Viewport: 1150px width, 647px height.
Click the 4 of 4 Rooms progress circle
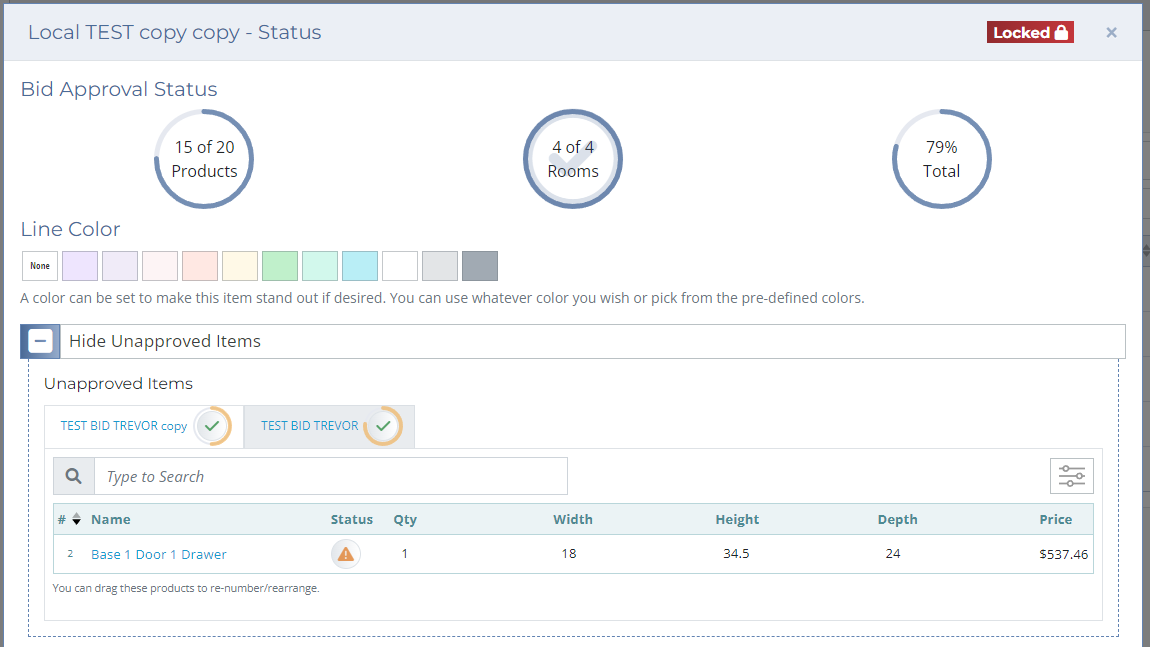pyautogui.click(x=573, y=159)
